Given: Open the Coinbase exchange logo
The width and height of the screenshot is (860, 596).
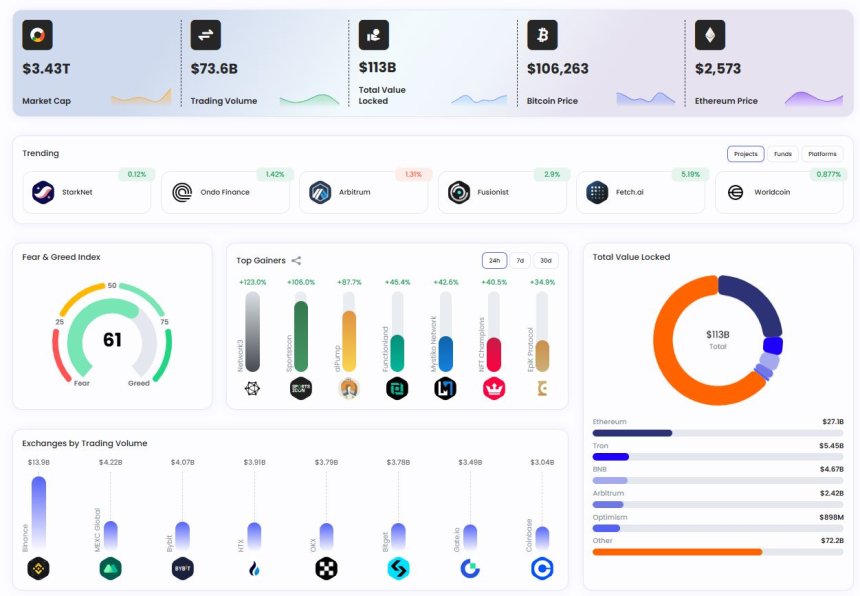Looking at the screenshot, I should pyautogui.click(x=542, y=569).
